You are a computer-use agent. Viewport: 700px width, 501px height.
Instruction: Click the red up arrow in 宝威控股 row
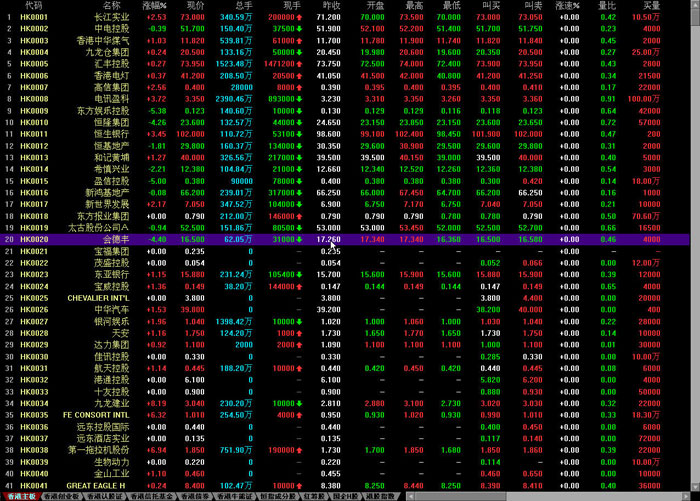[299, 286]
